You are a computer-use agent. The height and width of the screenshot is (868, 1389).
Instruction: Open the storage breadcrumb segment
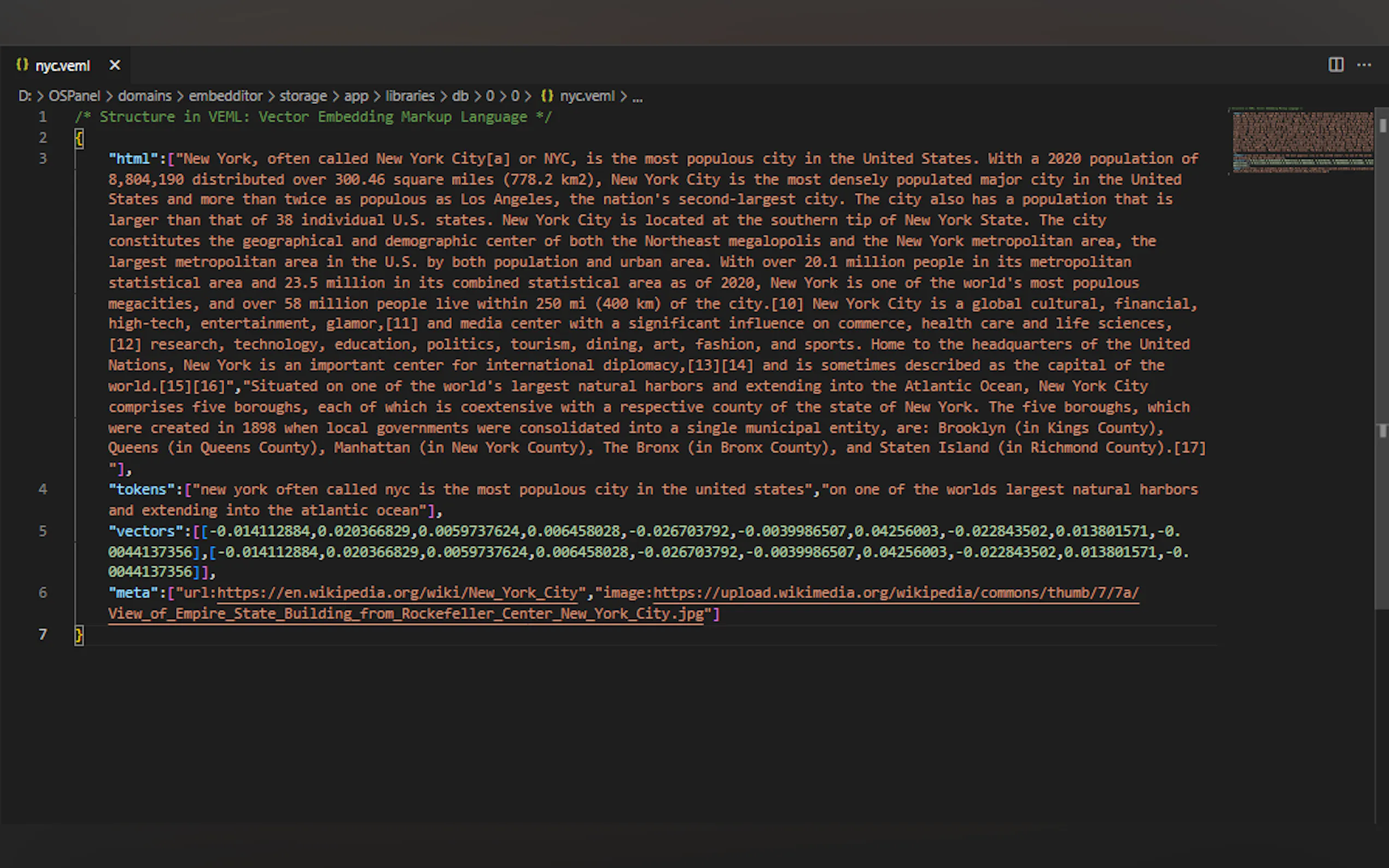coord(302,96)
